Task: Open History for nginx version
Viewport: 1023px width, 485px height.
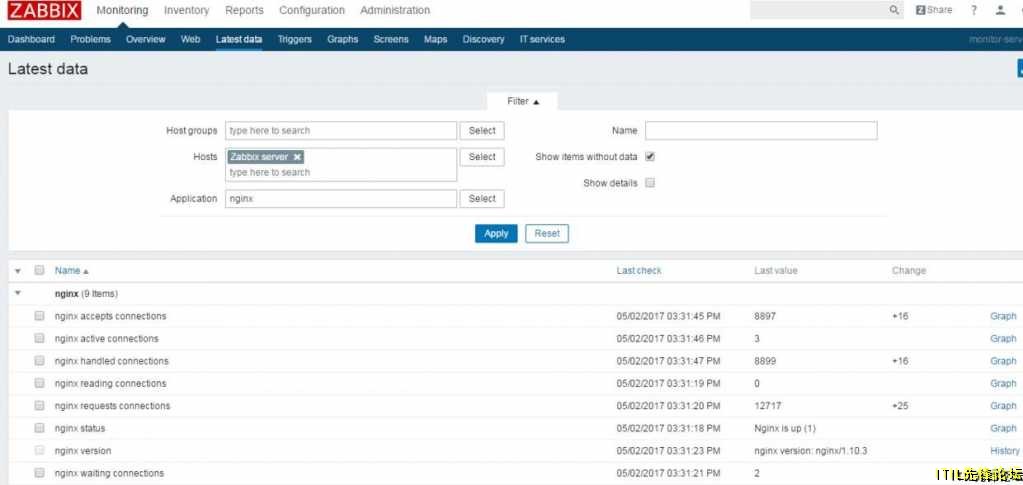Action: [x=1005, y=450]
